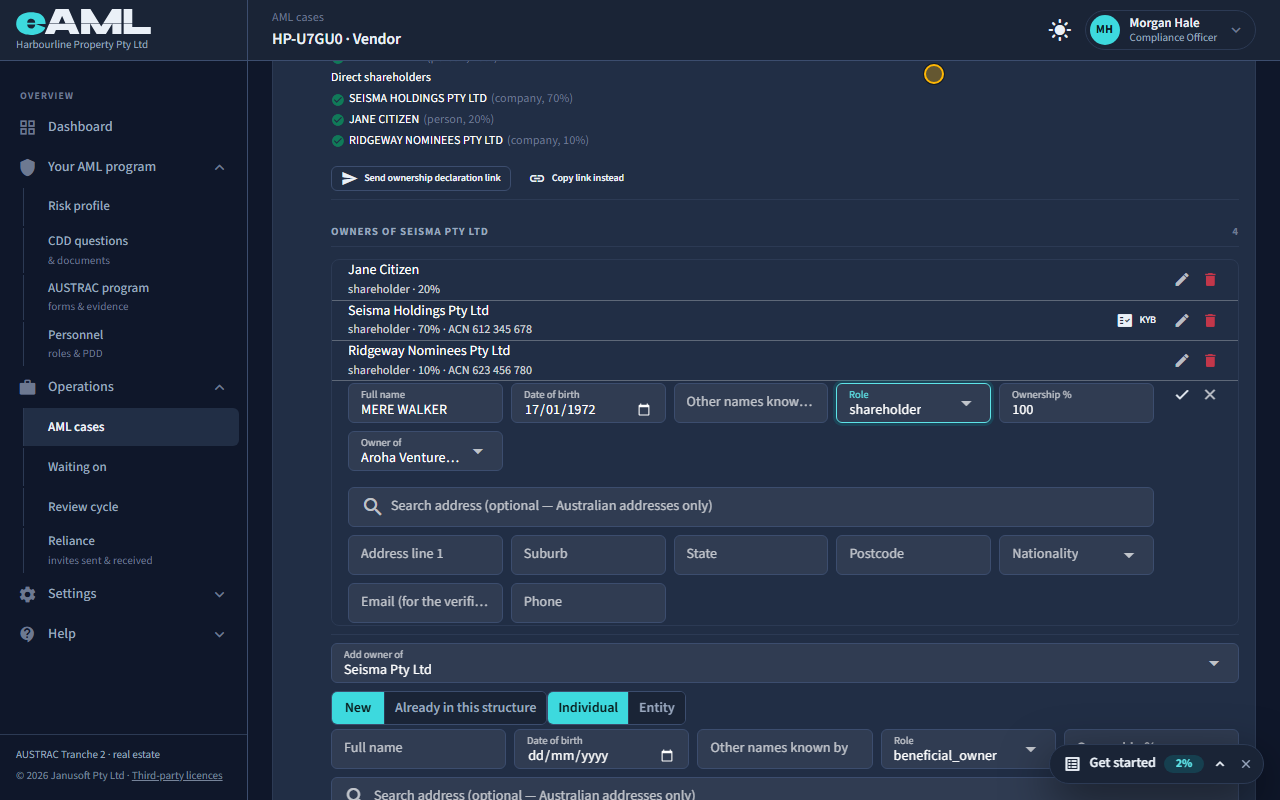Switch to Already in this structure
Image resolution: width=1280 pixels, height=800 pixels.
[465, 708]
